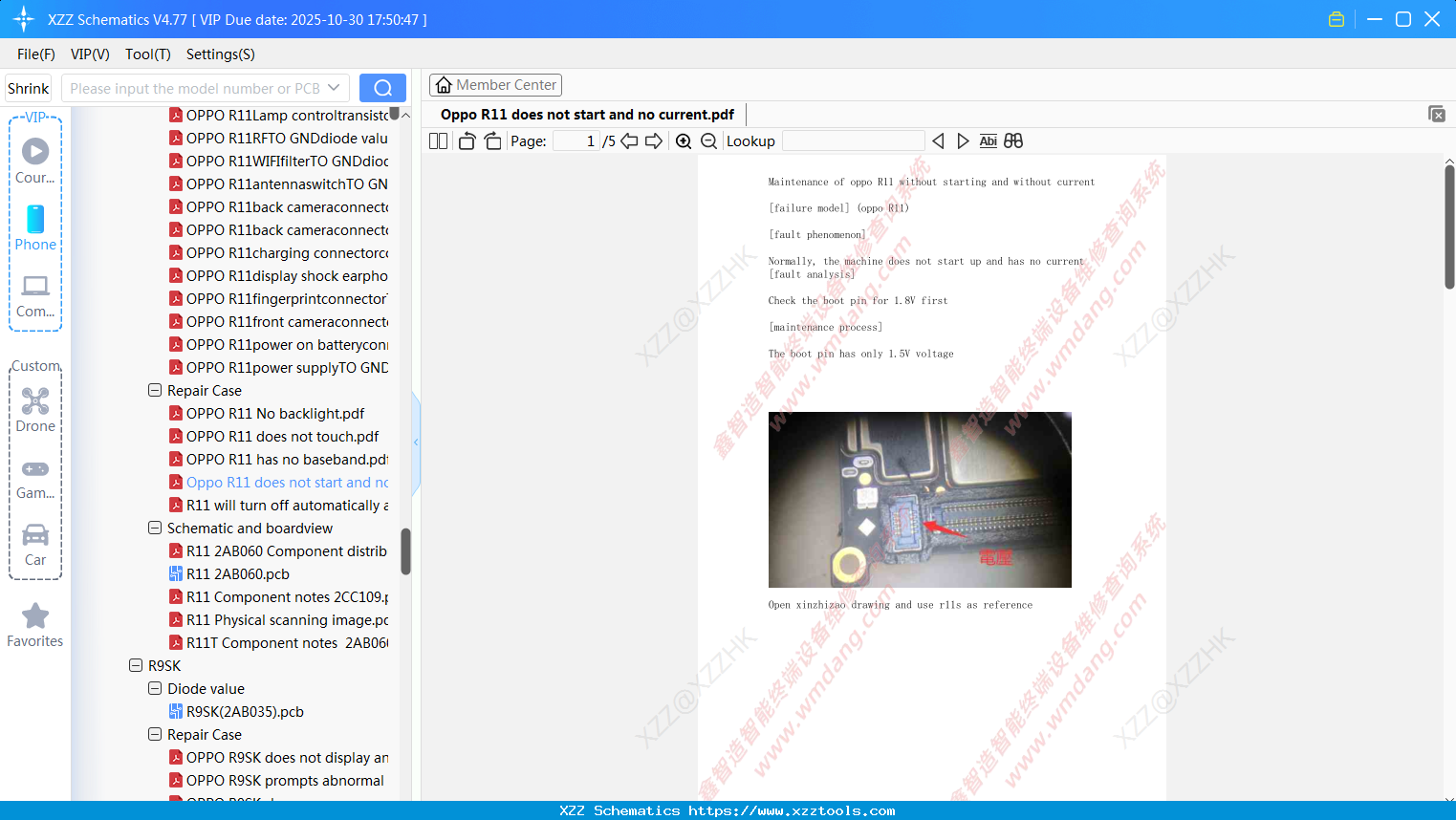The width and height of the screenshot is (1456, 820).
Task: Open the Courses section in the sidebar
Action: click(x=35, y=162)
